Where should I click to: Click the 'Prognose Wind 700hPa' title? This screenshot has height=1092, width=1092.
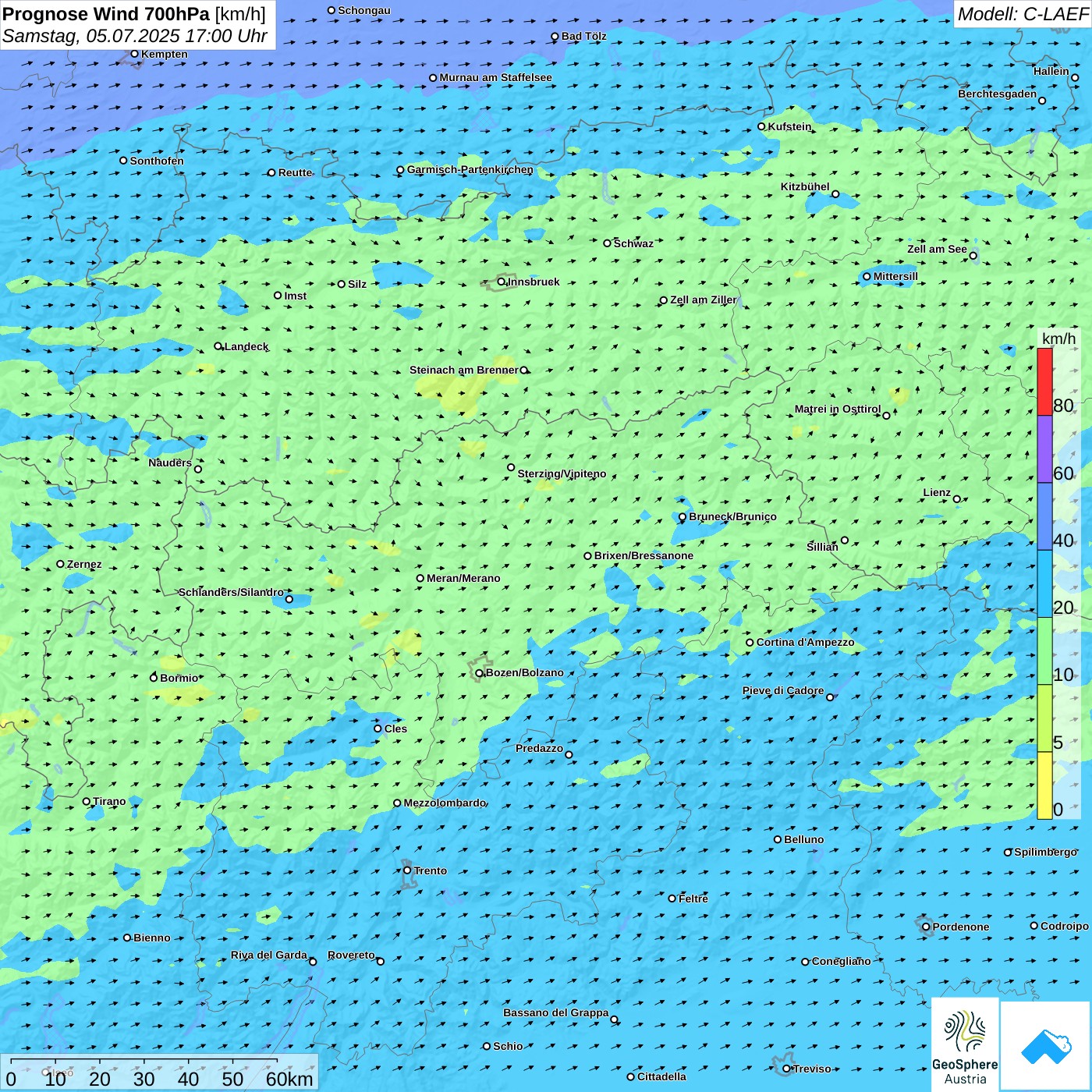[107, 14]
